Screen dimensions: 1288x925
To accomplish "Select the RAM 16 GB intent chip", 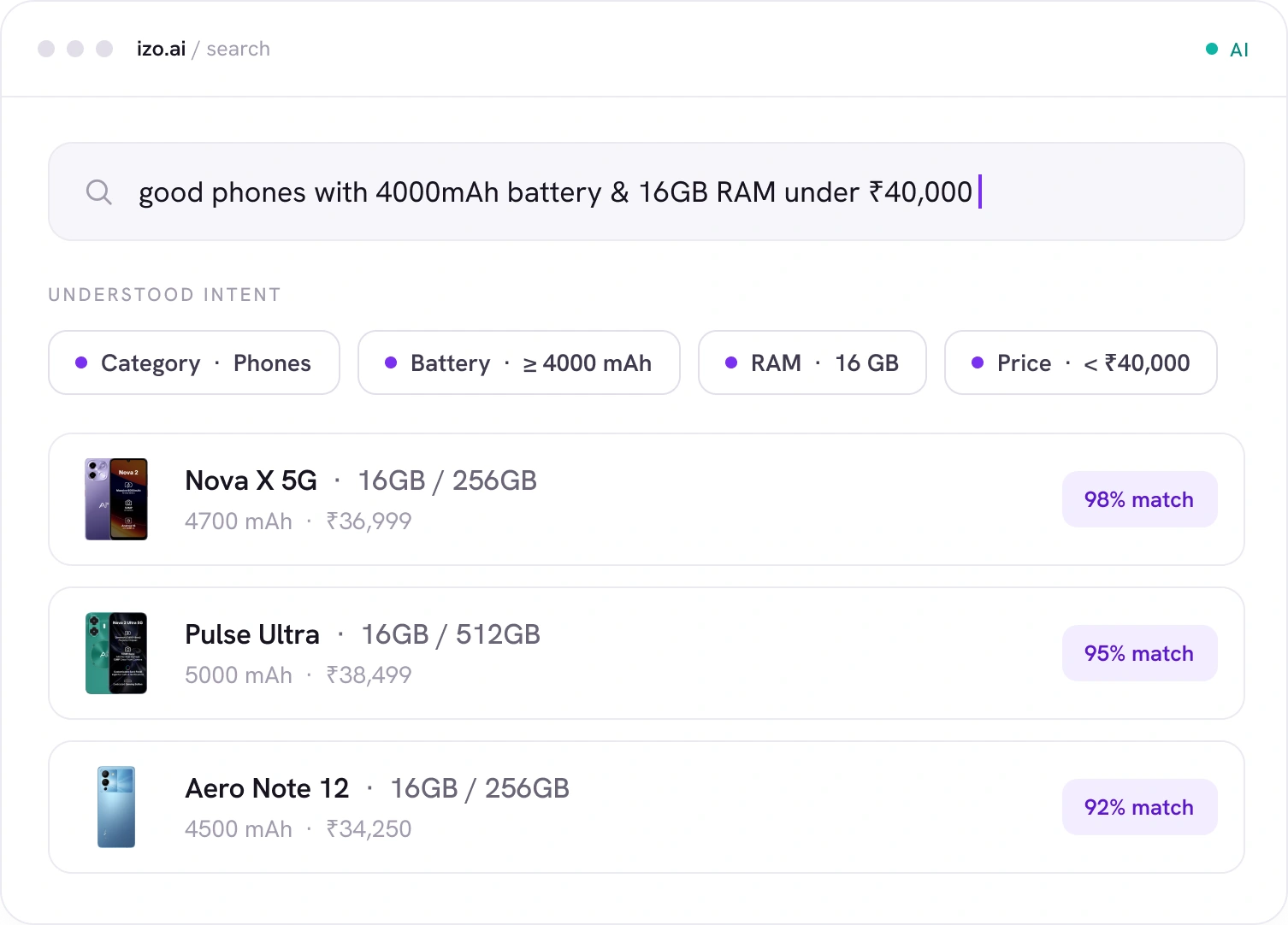I will pos(812,362).
